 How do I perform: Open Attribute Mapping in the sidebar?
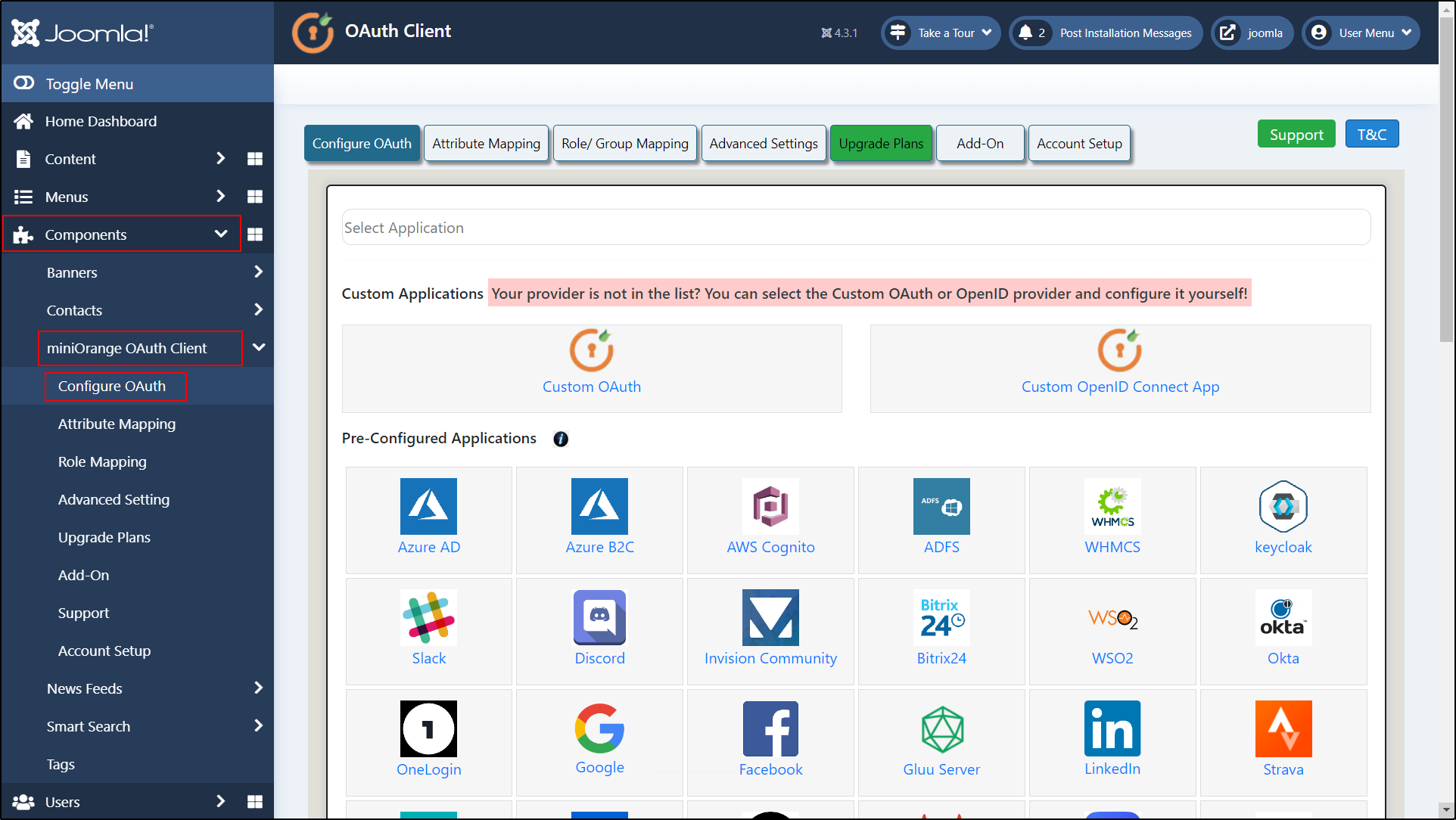pyautogui.click(x=117, y=424)
